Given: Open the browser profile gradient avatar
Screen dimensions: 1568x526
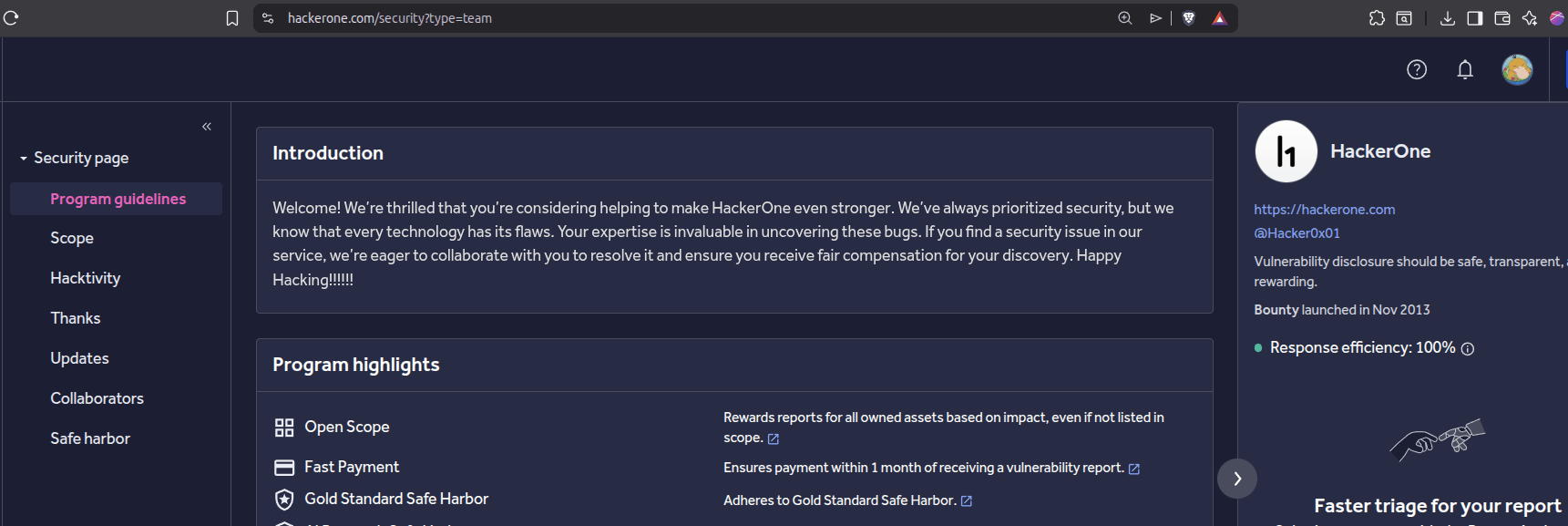Looking at the screenshot, I should click(x=1557, y=18).
